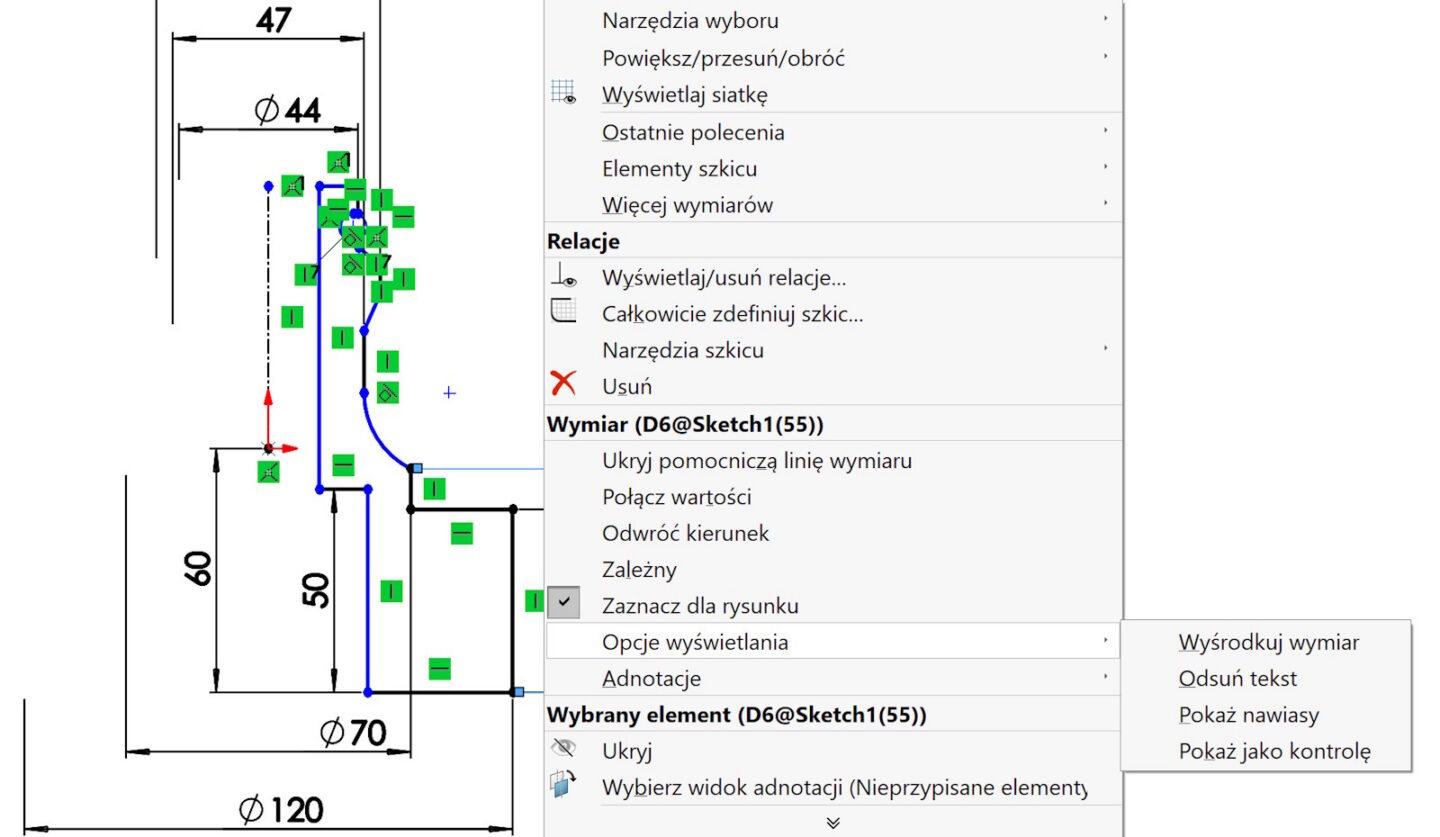
Task: Choose Pokaż jako kontrolę option
Action: pyautogui.click(x=1274, y=751)
